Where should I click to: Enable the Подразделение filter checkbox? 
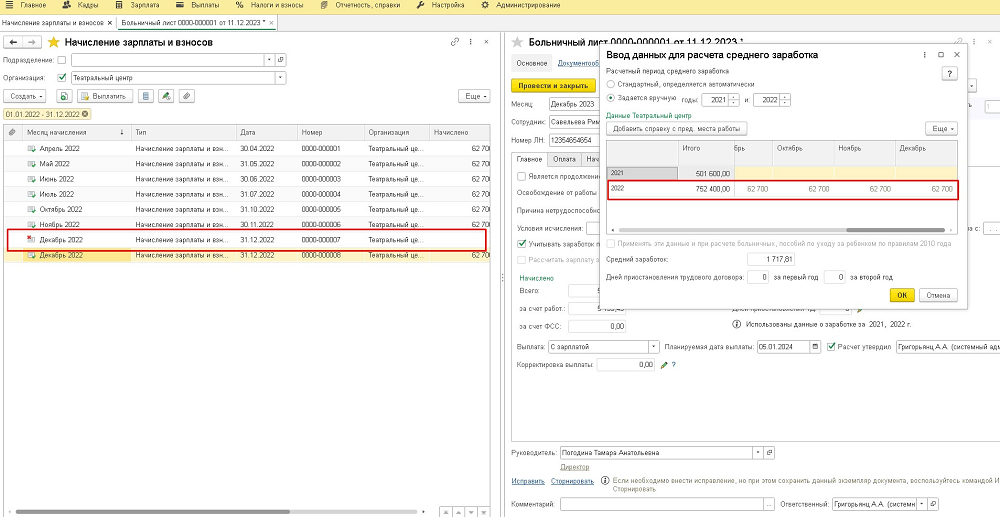[62, 60]
